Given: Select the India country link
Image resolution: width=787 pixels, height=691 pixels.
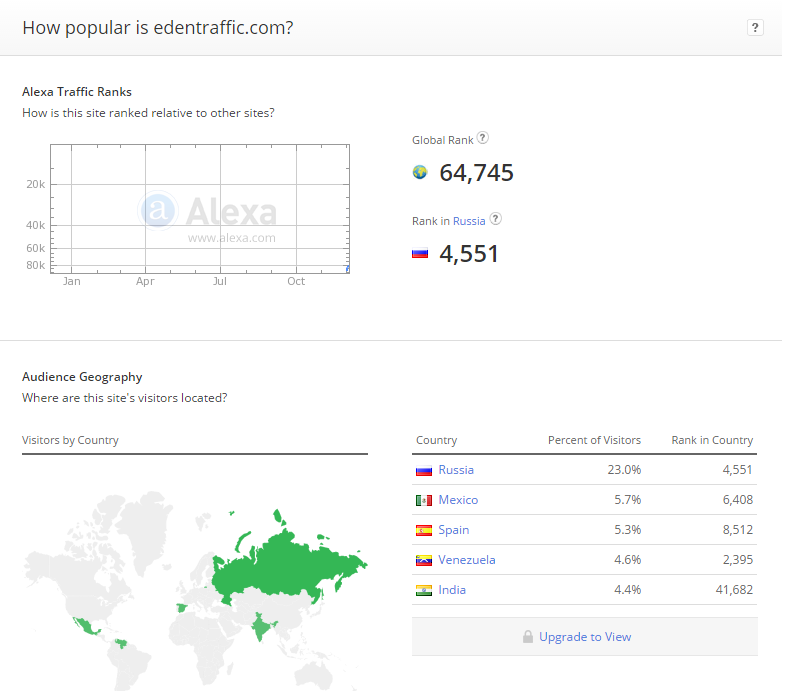Looking at the screenshot, I should click(x=452, y=590).
